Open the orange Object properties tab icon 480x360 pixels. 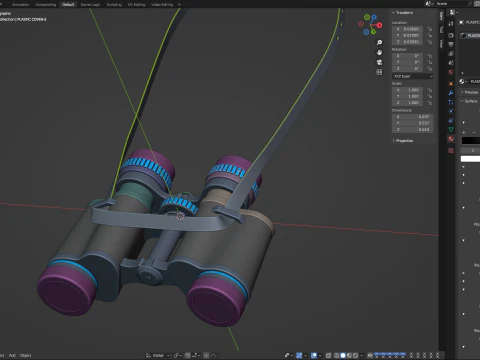[x=451, y=83]
